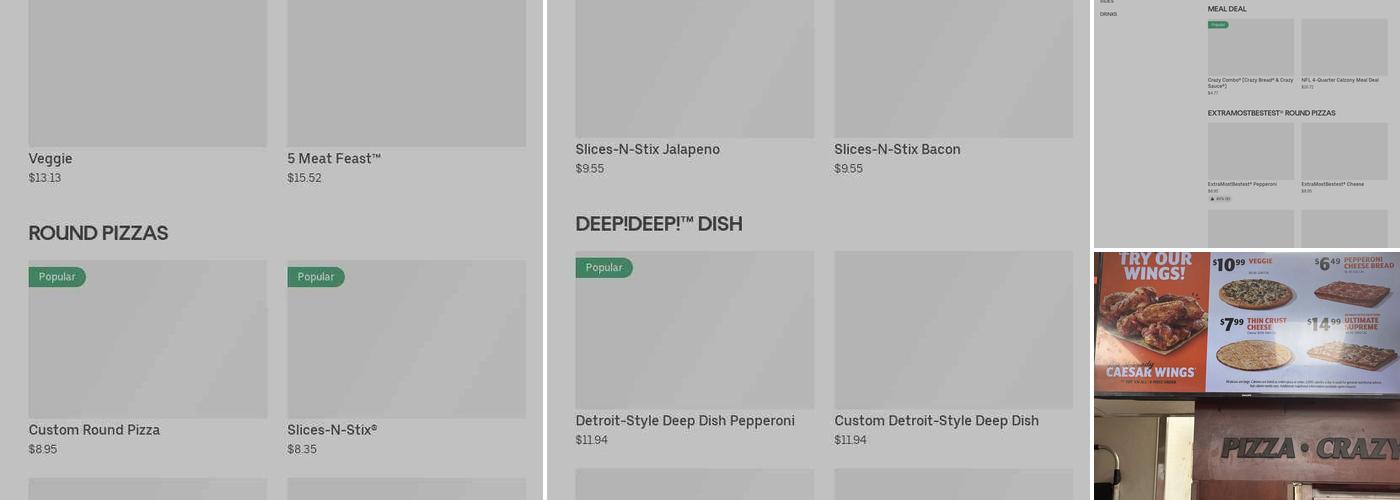Image resolution: width=1400 pixels, height=500 pixels.
Task: Open the Crazy Combo meal deal image
Action: 1251,50
